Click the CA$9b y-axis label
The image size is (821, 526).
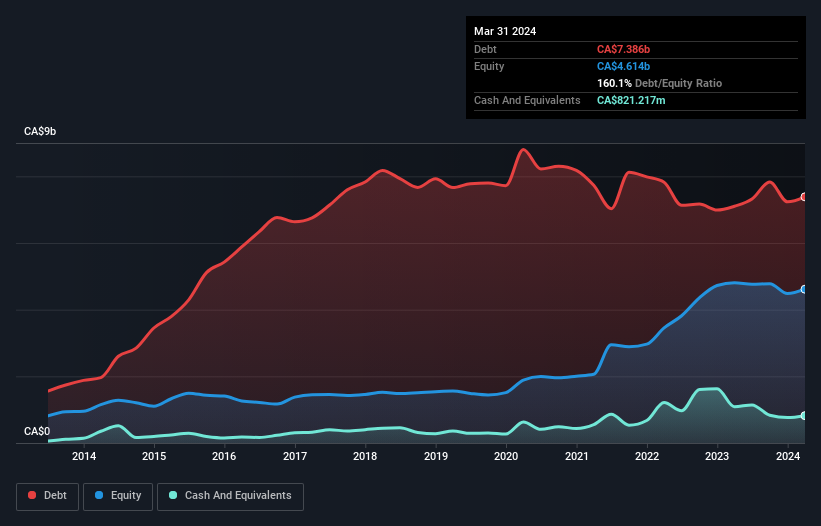pyautogui.click(x=40, y=131)
